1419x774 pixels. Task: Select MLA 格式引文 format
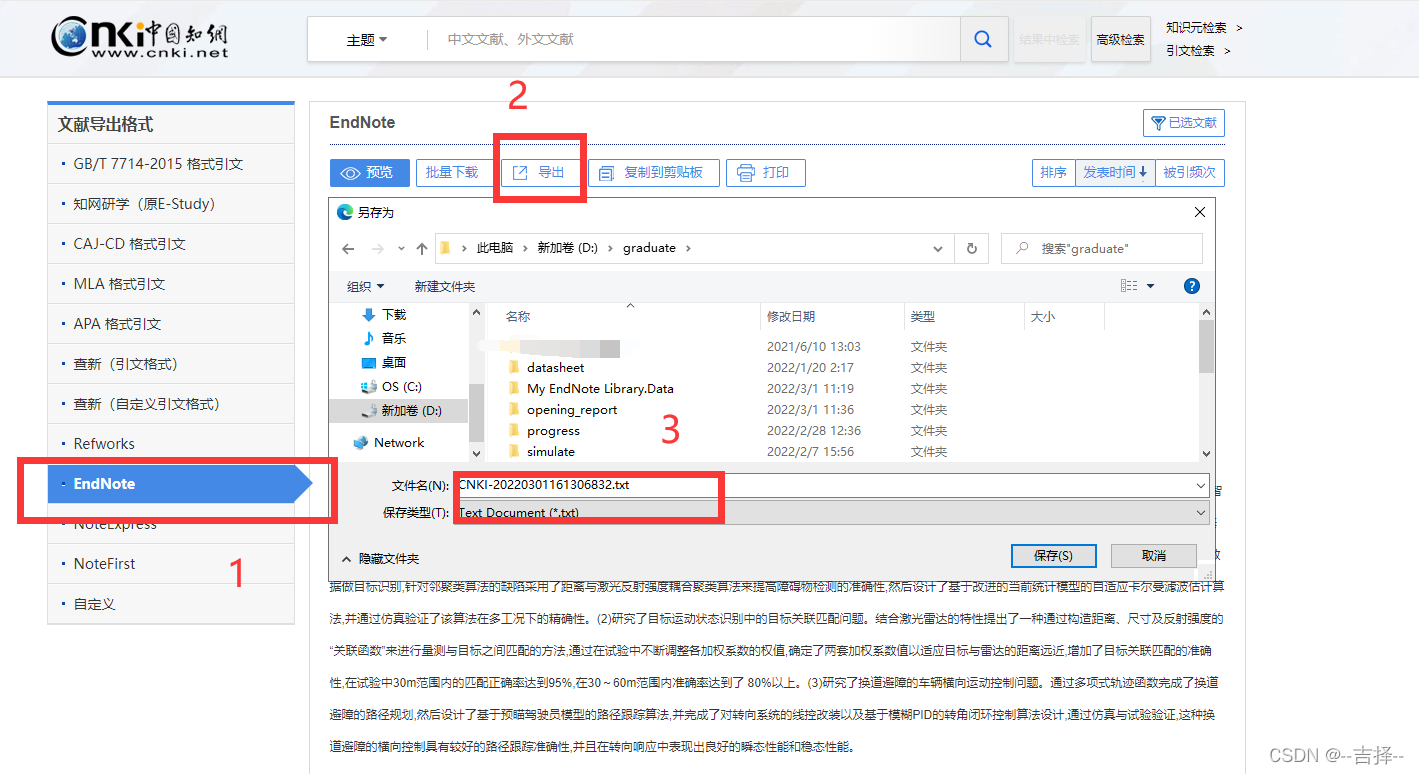pyautogui.click(x=171, y=284)
